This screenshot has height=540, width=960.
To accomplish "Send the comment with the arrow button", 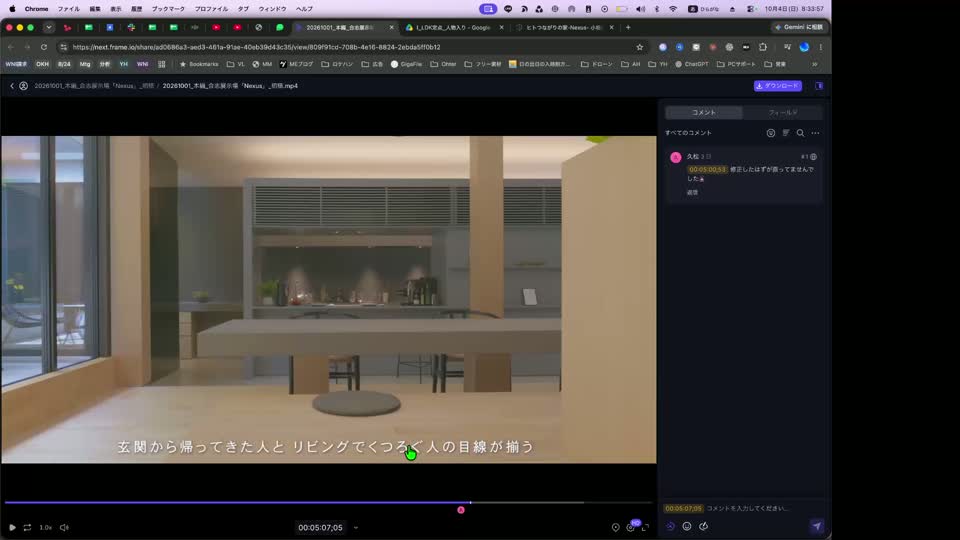I will [817, 526].
